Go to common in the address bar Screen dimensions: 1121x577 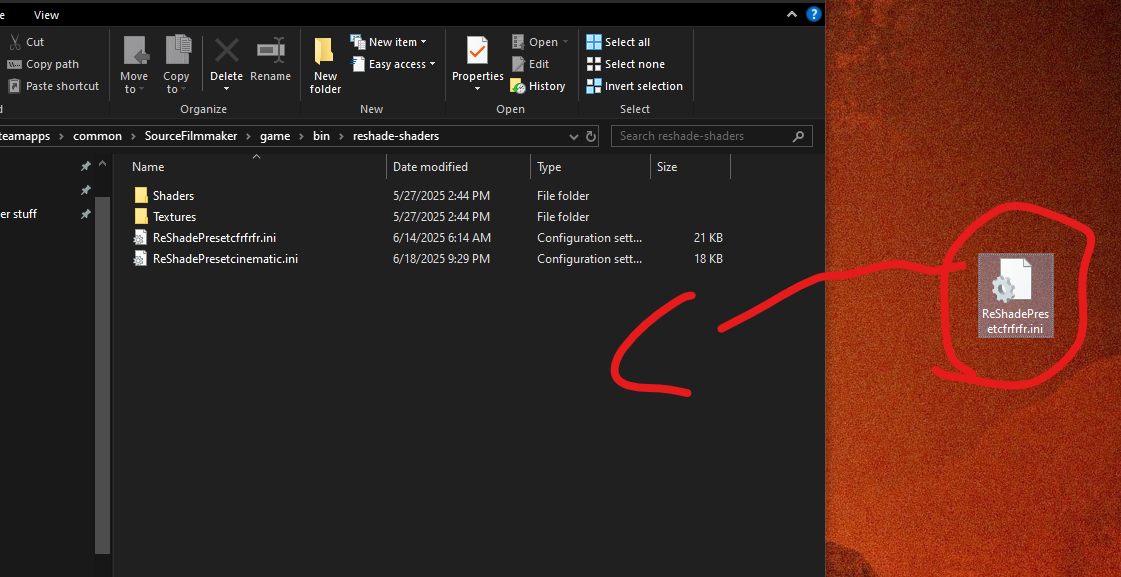tap(97, 136)
